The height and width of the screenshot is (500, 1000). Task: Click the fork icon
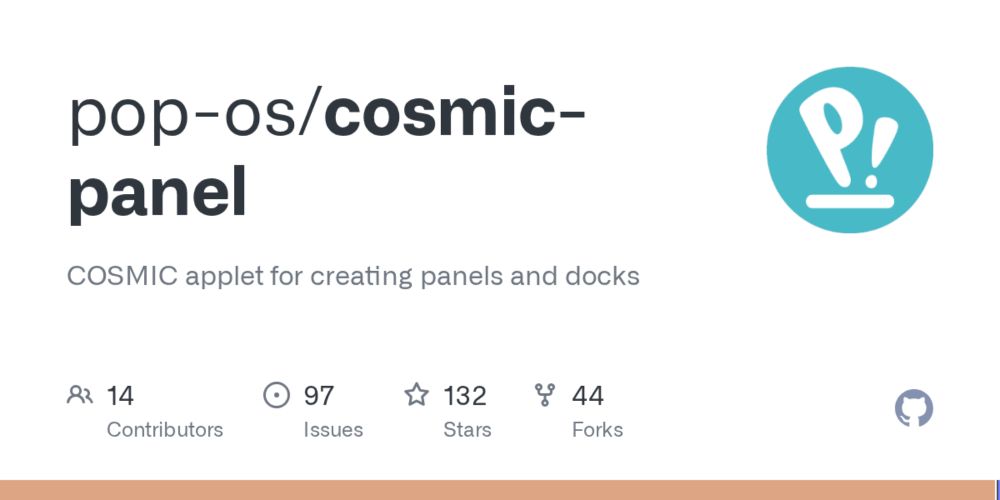click(545, 395)
